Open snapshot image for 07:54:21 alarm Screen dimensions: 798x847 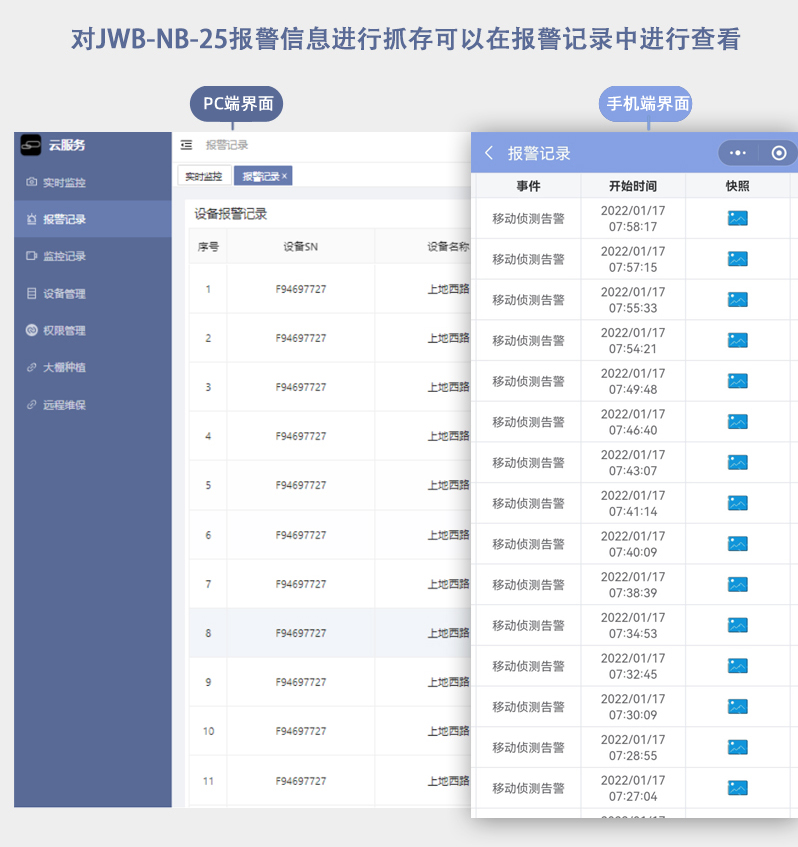click(x=737, y=340)
